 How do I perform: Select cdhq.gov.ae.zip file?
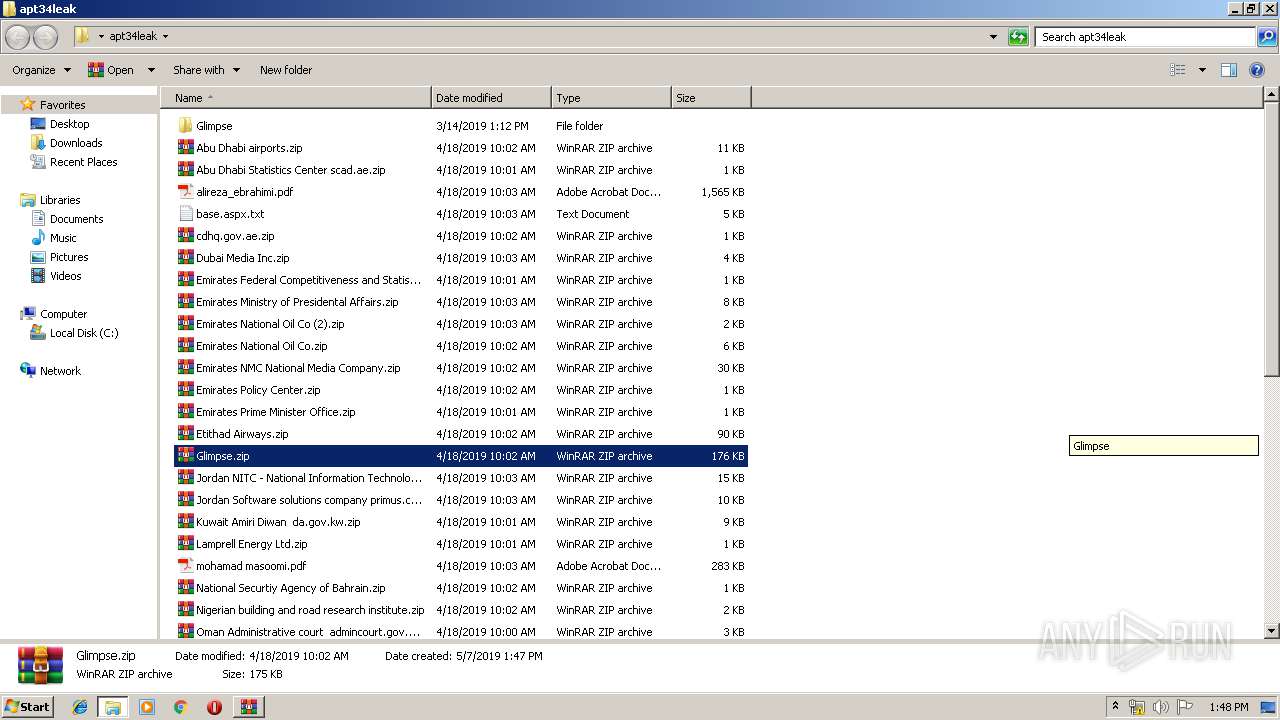pos(461,236)
